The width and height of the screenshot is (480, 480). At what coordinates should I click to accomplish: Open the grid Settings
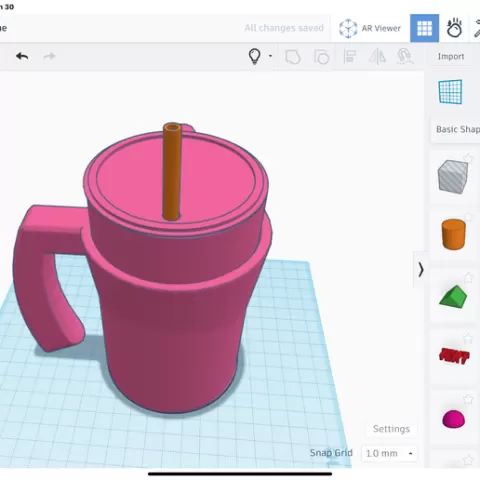391,429
